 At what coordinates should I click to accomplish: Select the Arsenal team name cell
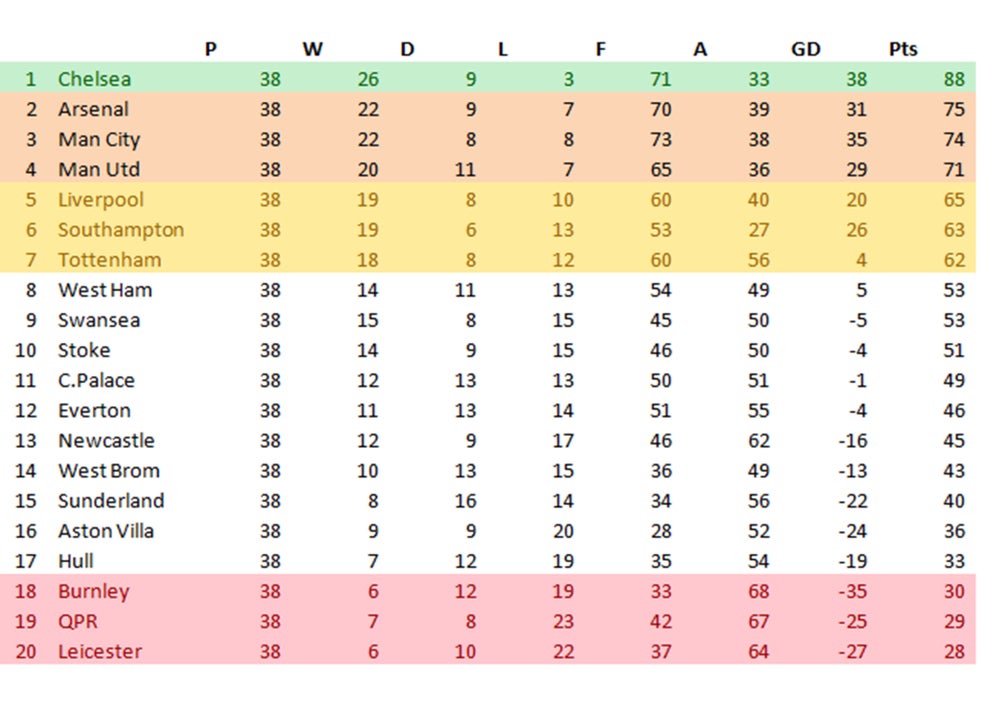(93, 109)
